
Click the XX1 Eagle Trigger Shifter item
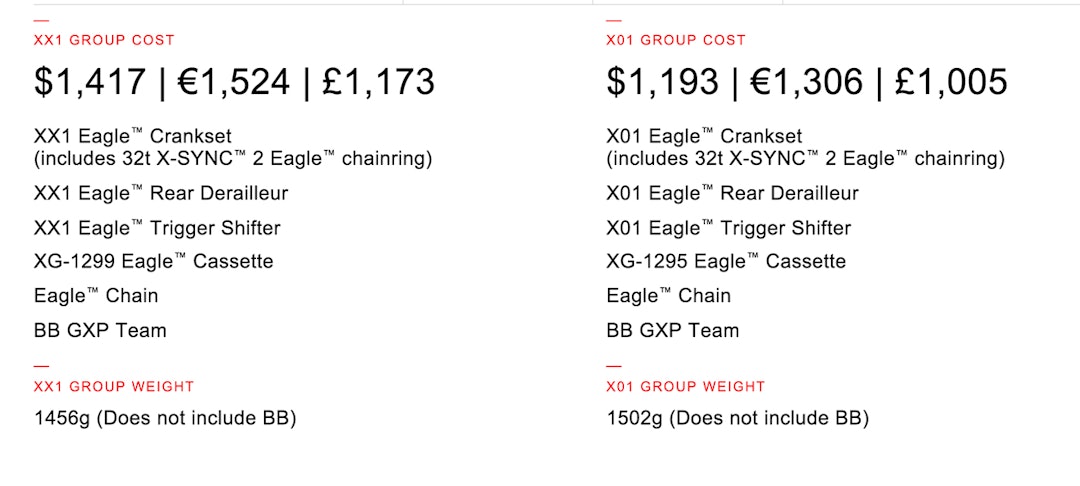click(157, 228)
